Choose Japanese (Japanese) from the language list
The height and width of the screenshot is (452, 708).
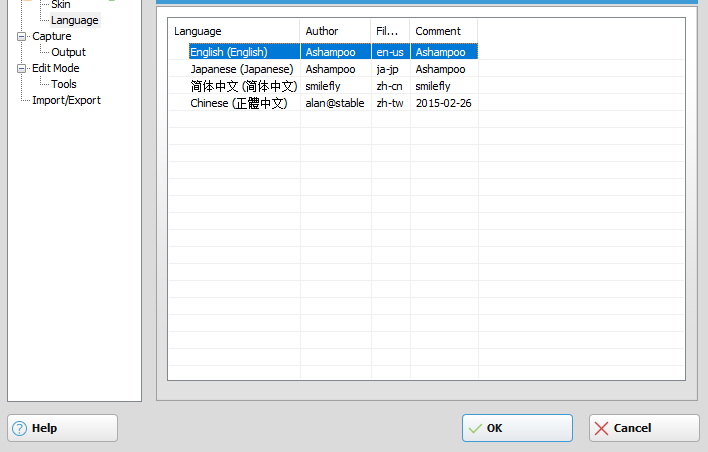(x=241, y=69)
